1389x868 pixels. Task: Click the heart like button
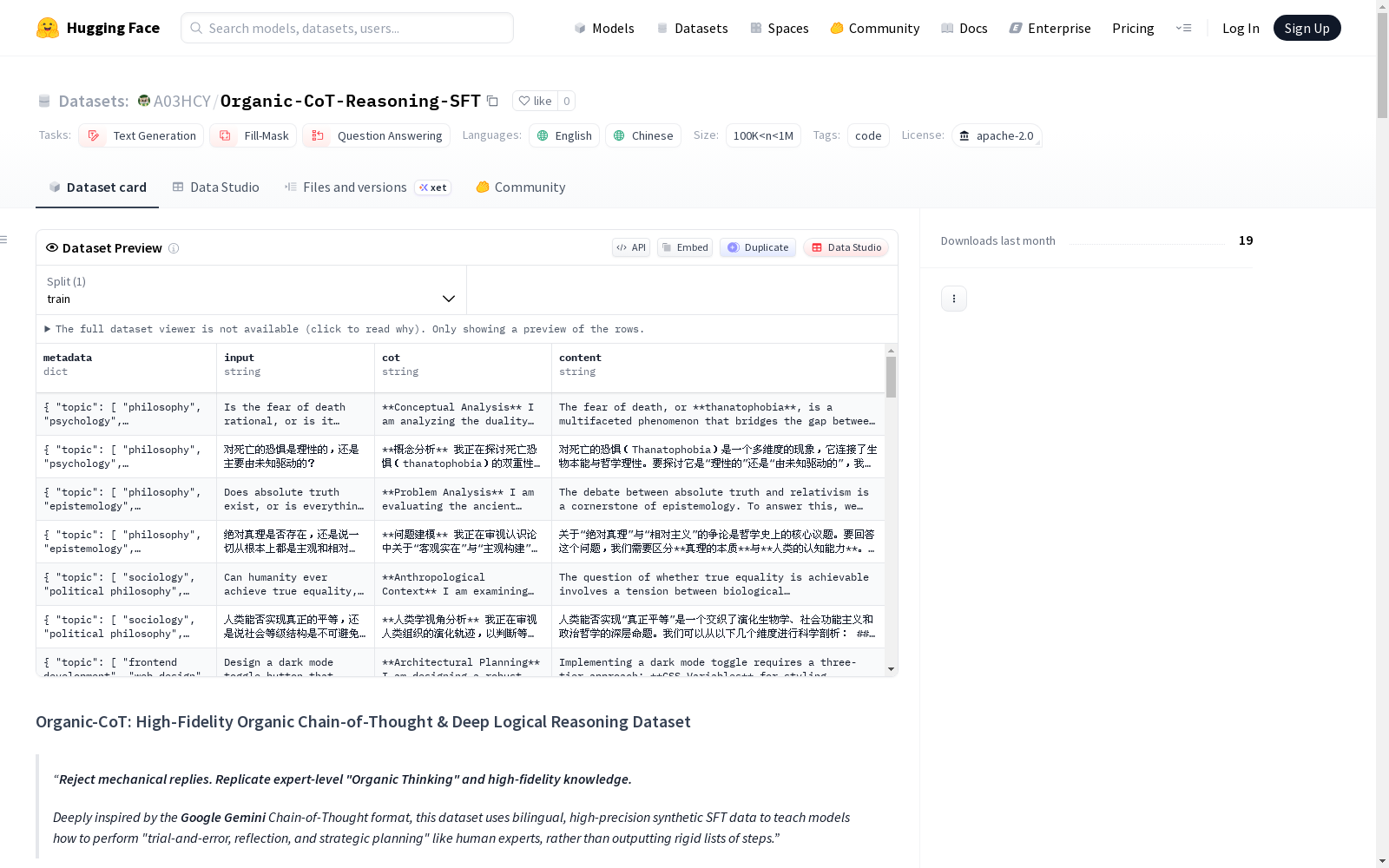click(535, 101)
